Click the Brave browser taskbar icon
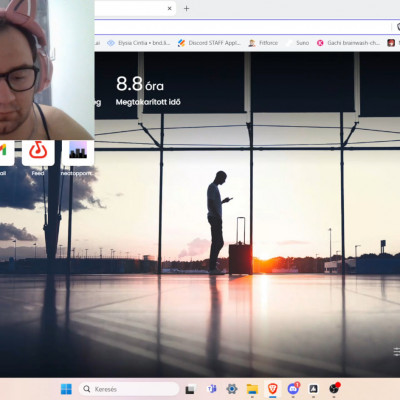Image resolution: width=400 pixels, height=400 pixels. click(x=272, y=389)
